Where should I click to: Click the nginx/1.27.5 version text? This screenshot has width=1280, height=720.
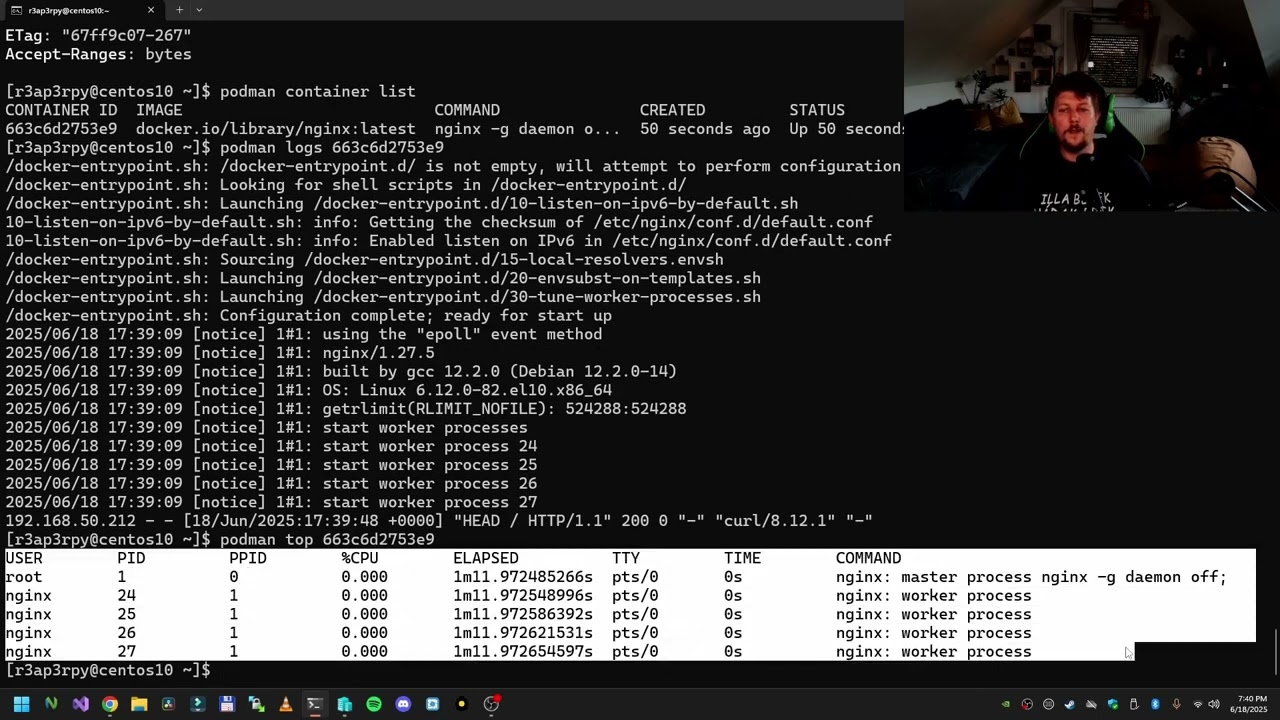coord(378,353)
